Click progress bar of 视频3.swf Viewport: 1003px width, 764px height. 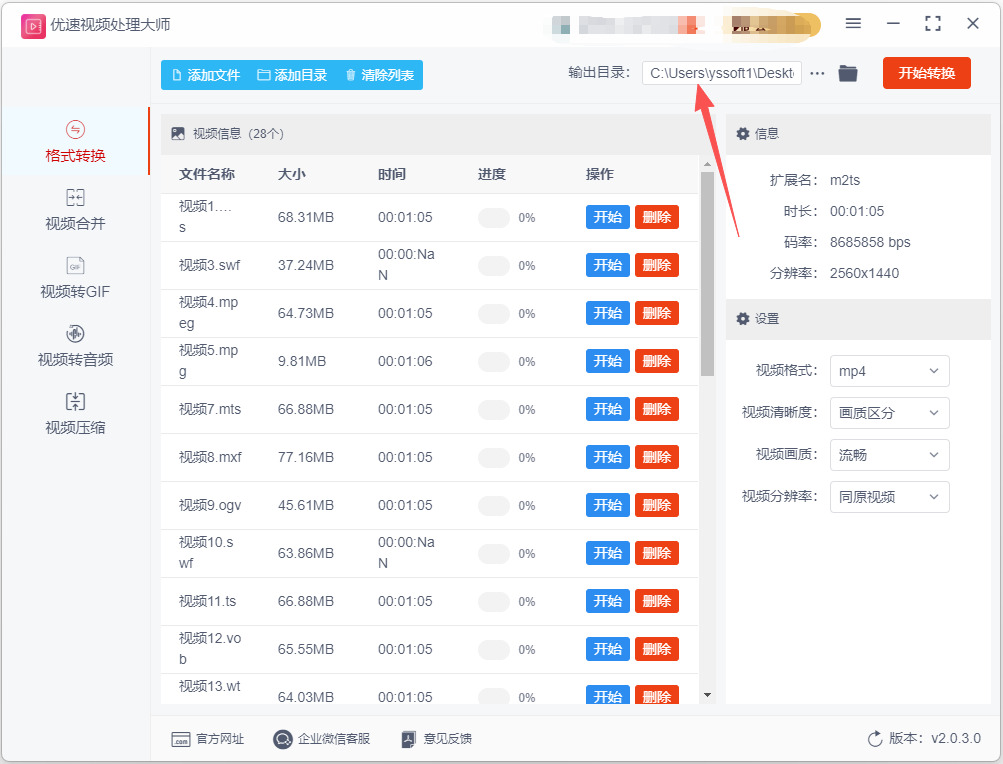point(494,266)
